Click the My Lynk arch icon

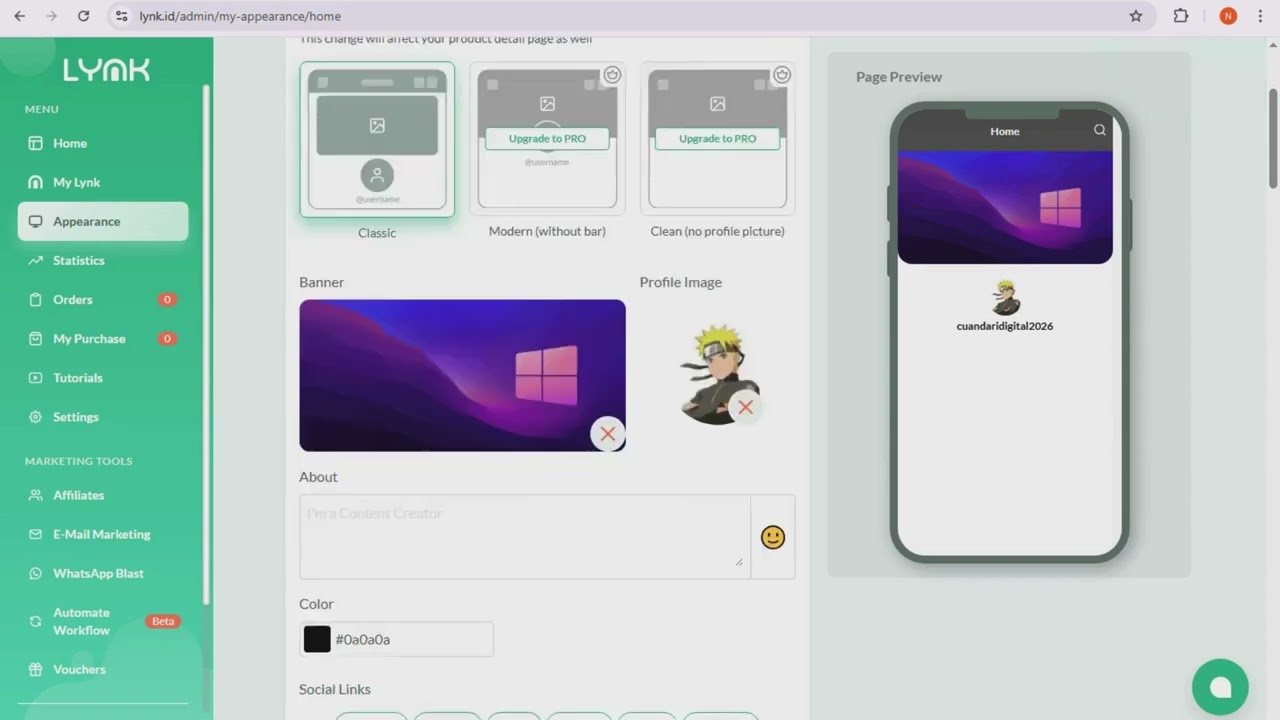click(x=36, y=182)
